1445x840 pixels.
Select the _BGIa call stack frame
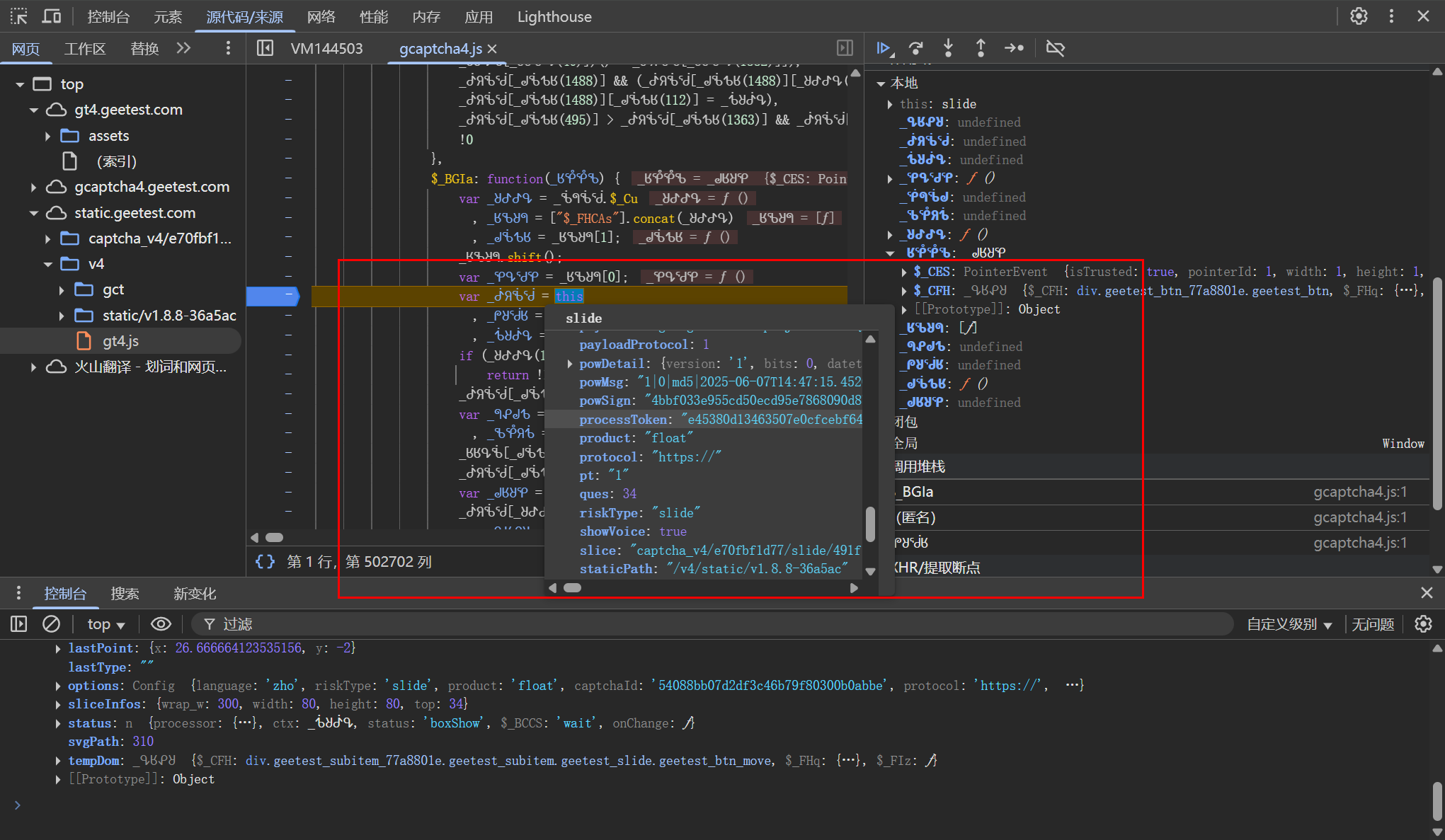pos(1155,492)
